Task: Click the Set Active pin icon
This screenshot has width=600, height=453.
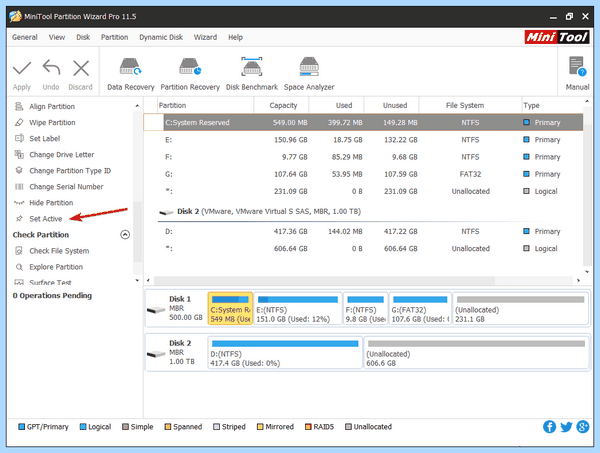Action: tap(19, 218)
